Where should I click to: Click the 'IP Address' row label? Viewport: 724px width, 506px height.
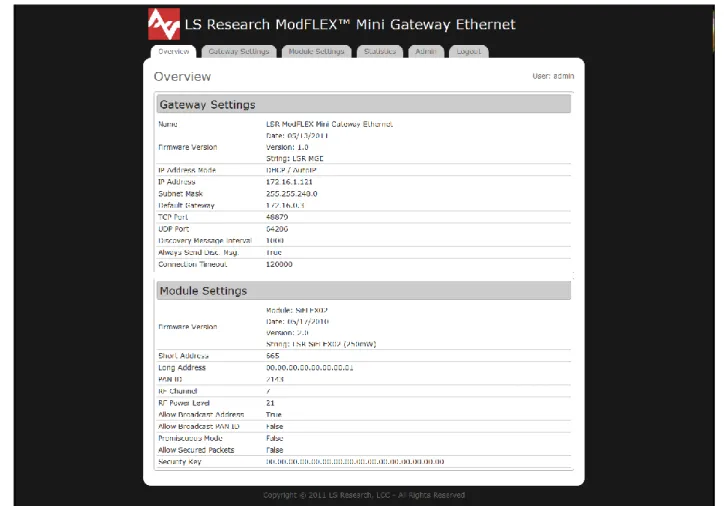[176, 182]
